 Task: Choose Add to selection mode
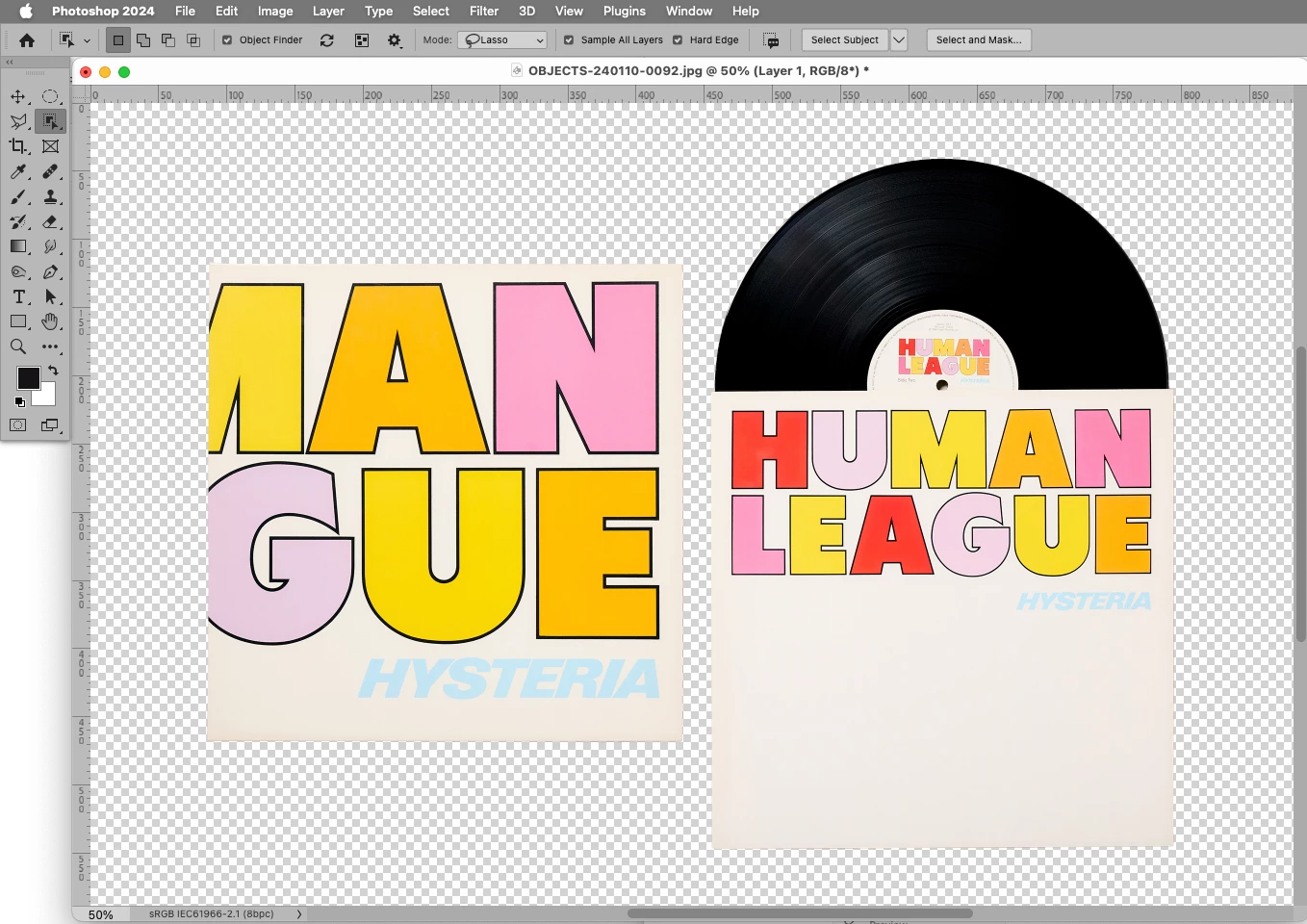[x=143, y=40]
